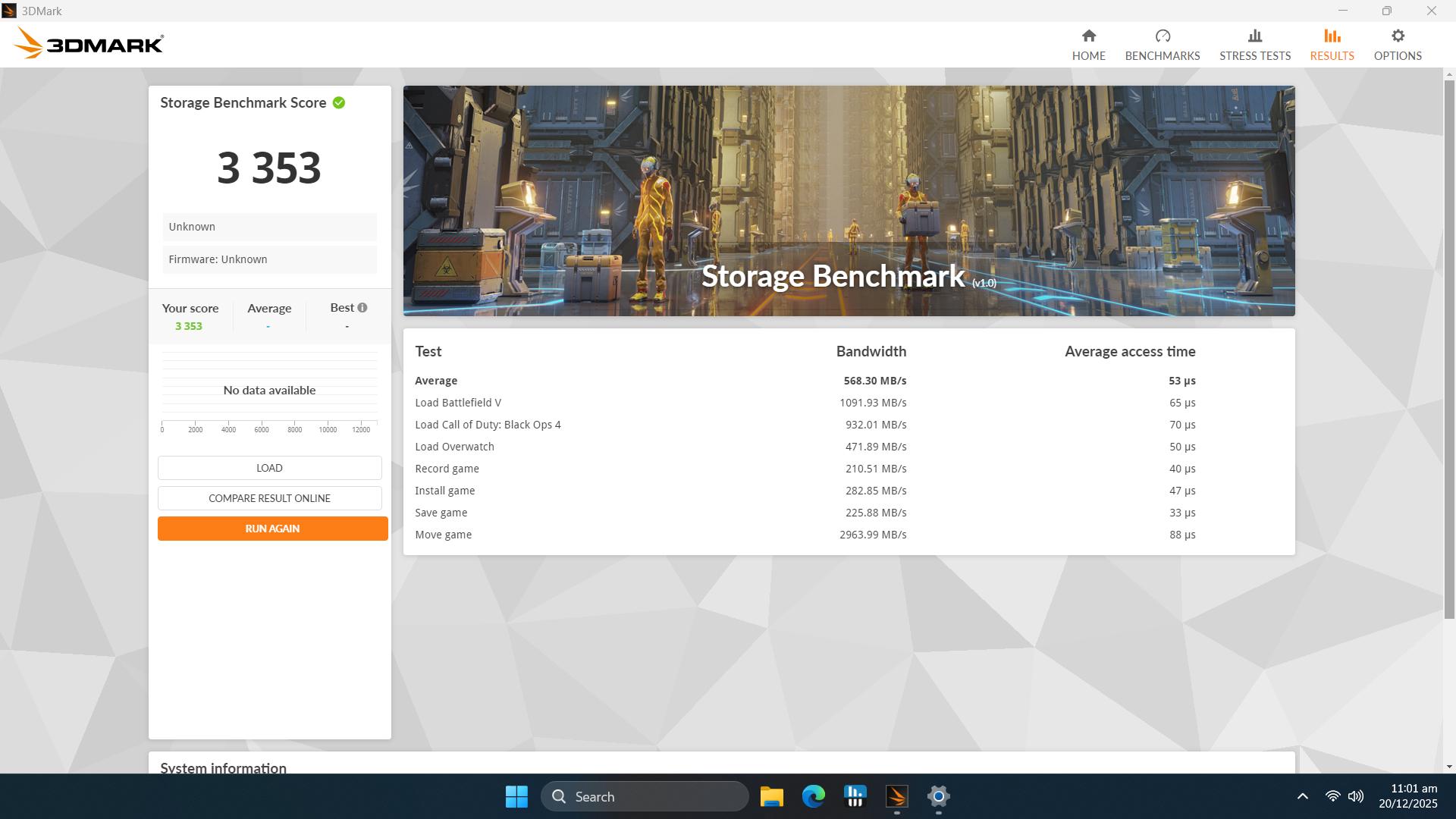Viewport: 1456px width, 819px height.
Task: Click the Wi-Fi tray icon
Action: 1332,796
